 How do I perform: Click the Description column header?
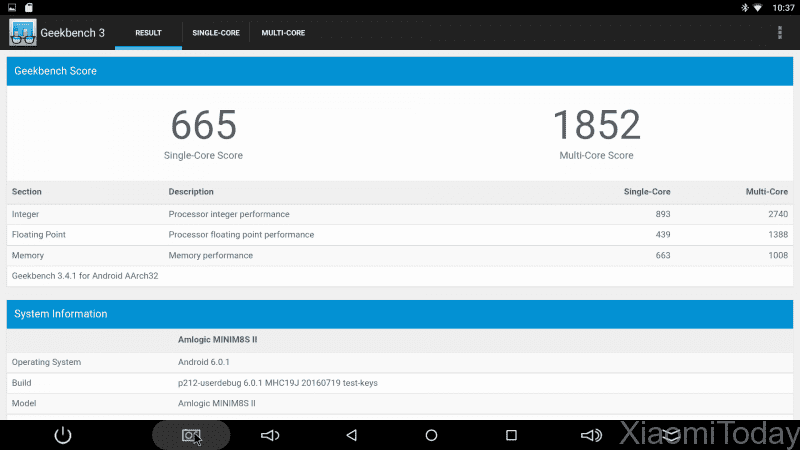pos(191,192)
